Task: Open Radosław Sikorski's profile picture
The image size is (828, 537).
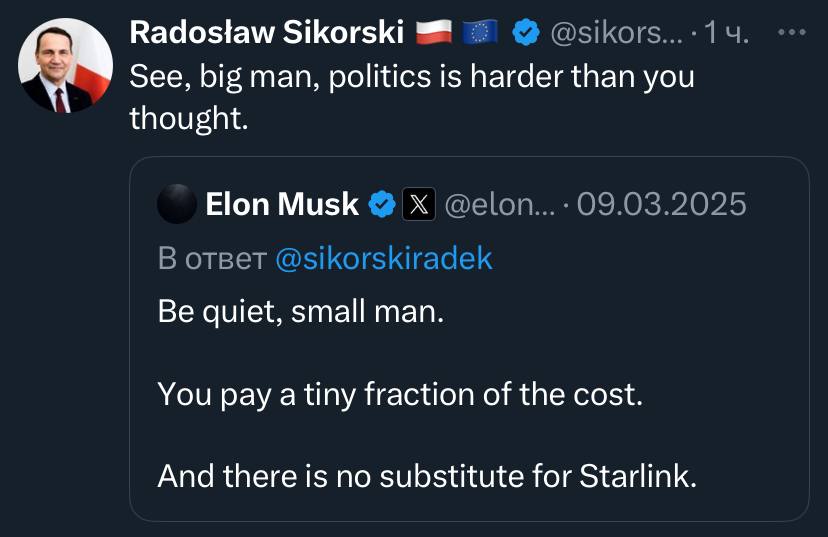Action: pos(65,65)
